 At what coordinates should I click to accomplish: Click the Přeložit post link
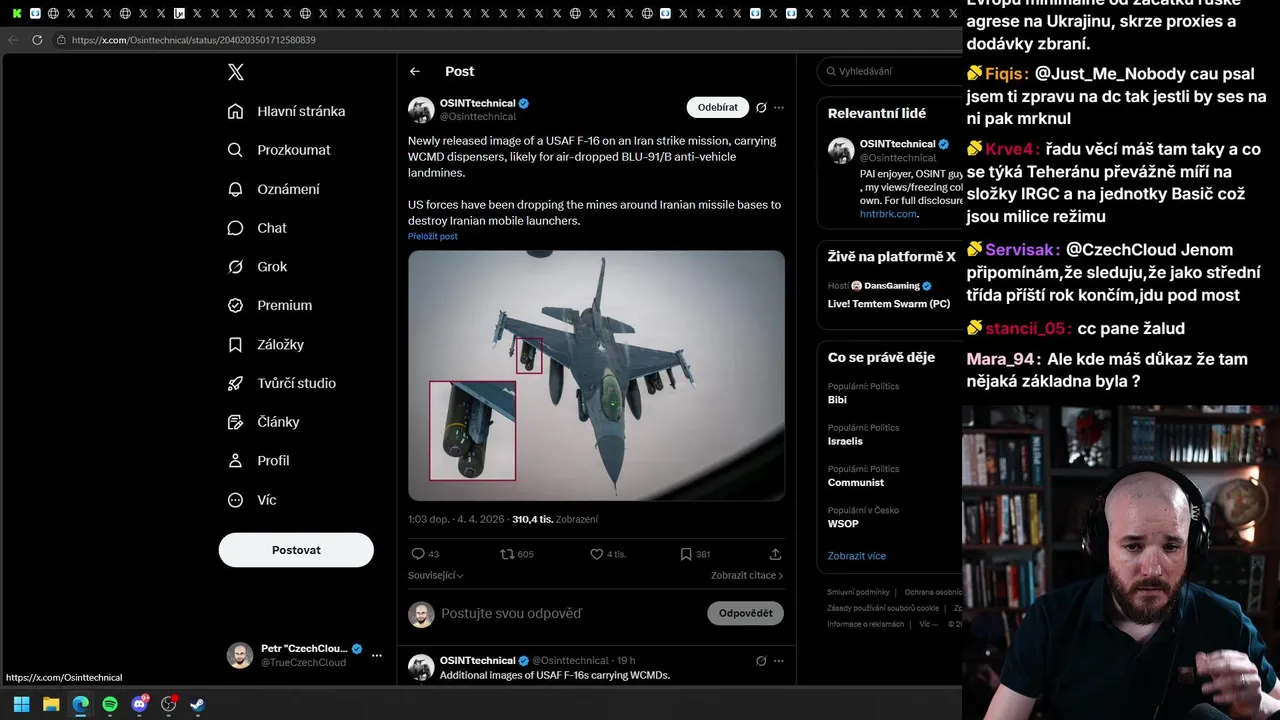(433, 236)
